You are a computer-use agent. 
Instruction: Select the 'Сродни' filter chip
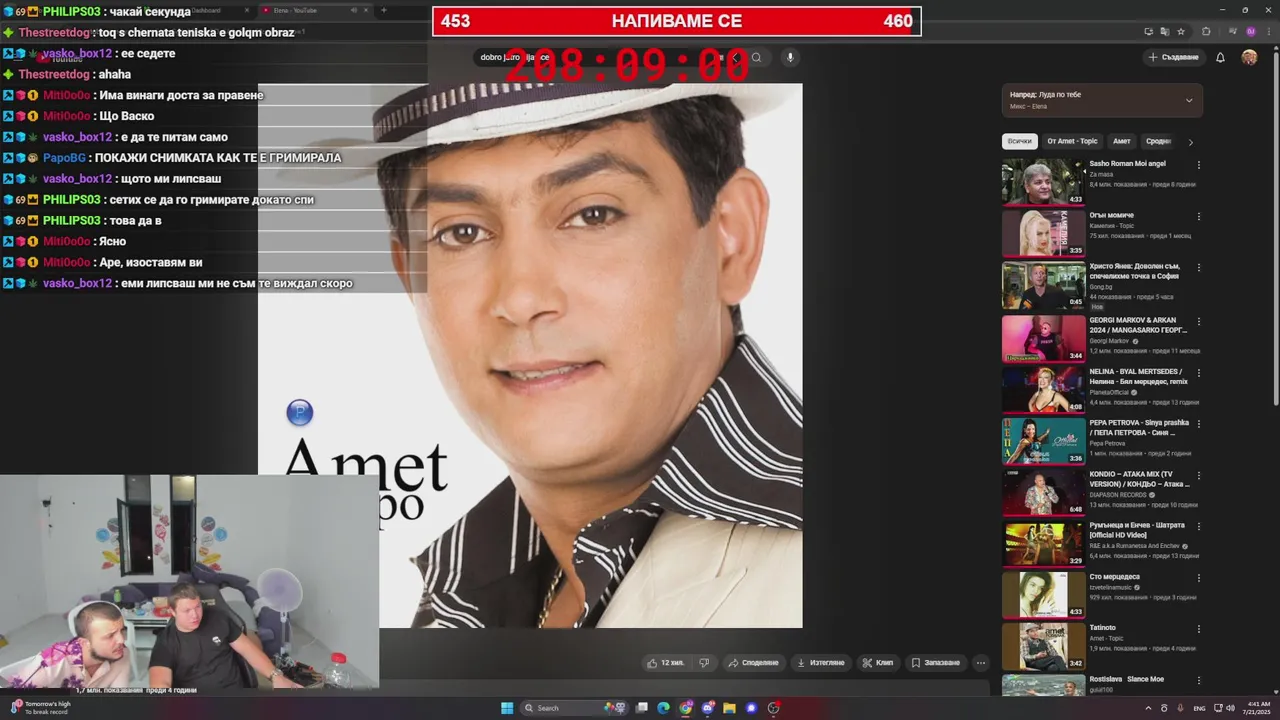tap(1158, 141)
